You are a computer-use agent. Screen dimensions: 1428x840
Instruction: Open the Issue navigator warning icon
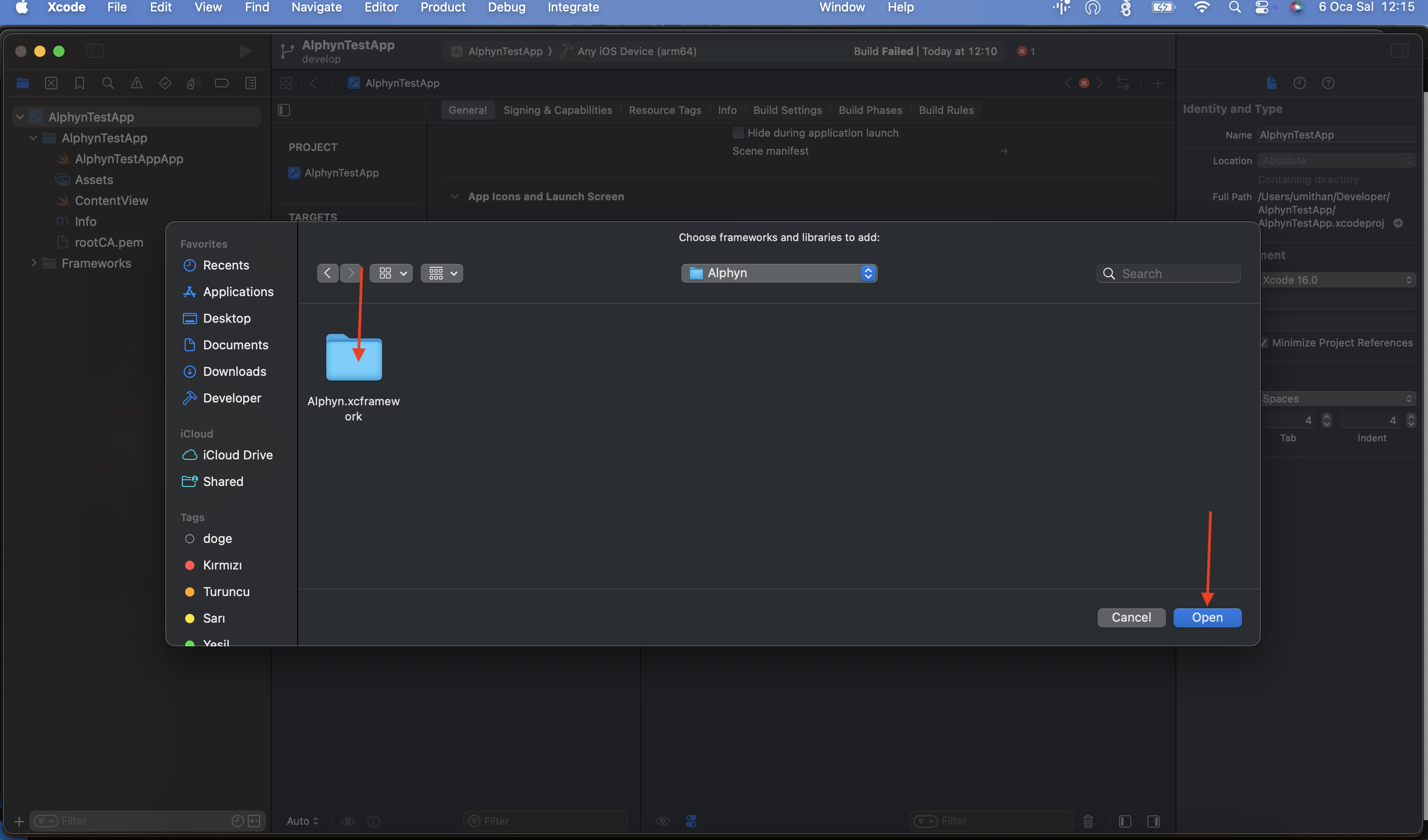[x=137, y=83]
